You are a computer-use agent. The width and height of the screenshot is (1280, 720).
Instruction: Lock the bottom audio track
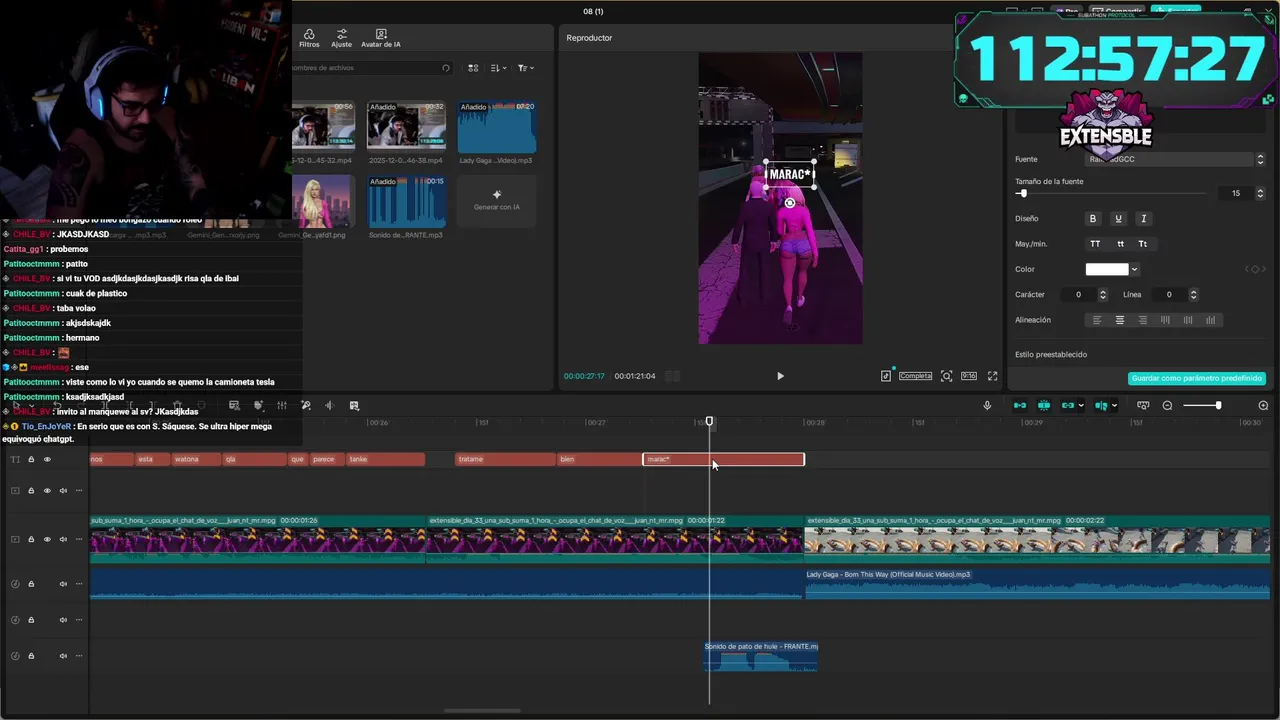pos(31,656)
